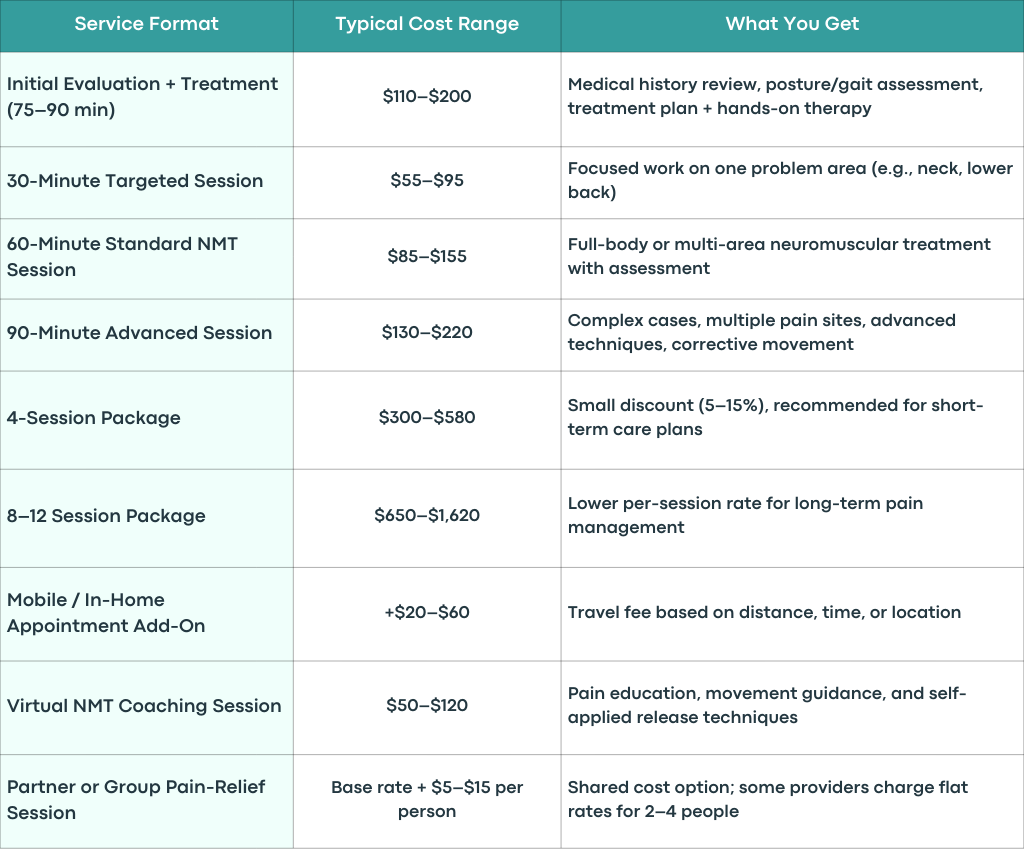Select the $110–$200 price cell
The width and height of the screenshot is (1024, 849).
pyautogui.click(x=427, y=99)
